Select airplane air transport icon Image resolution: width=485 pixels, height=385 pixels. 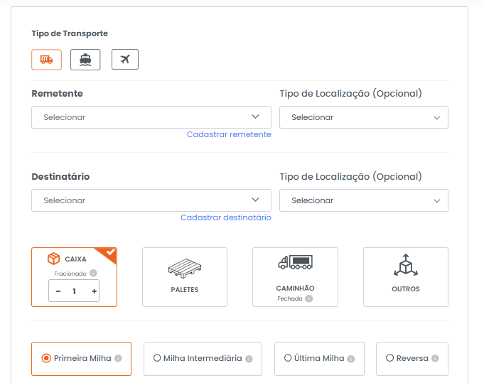[x=125, y=60]
